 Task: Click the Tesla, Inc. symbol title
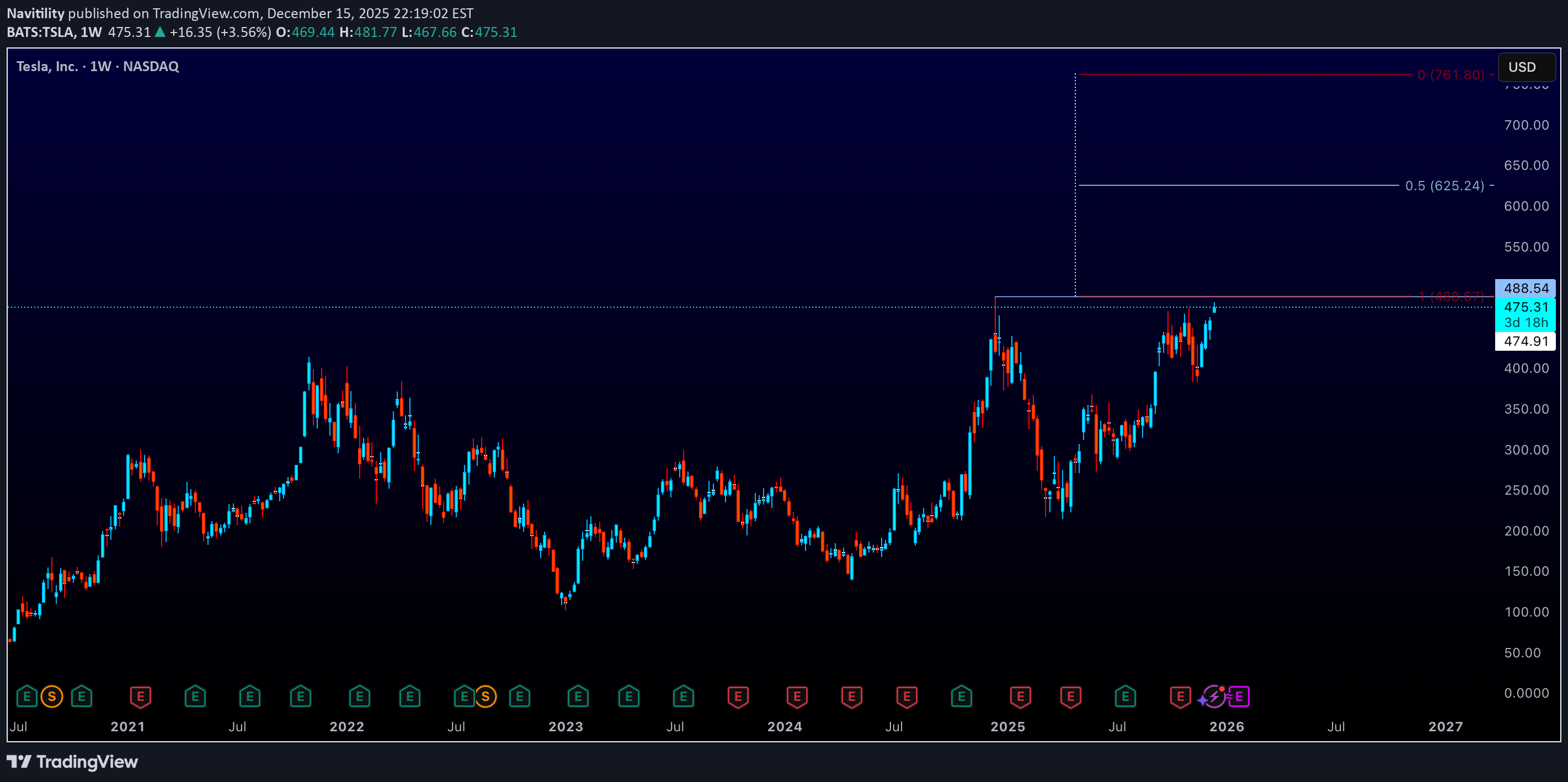[47, 66]
